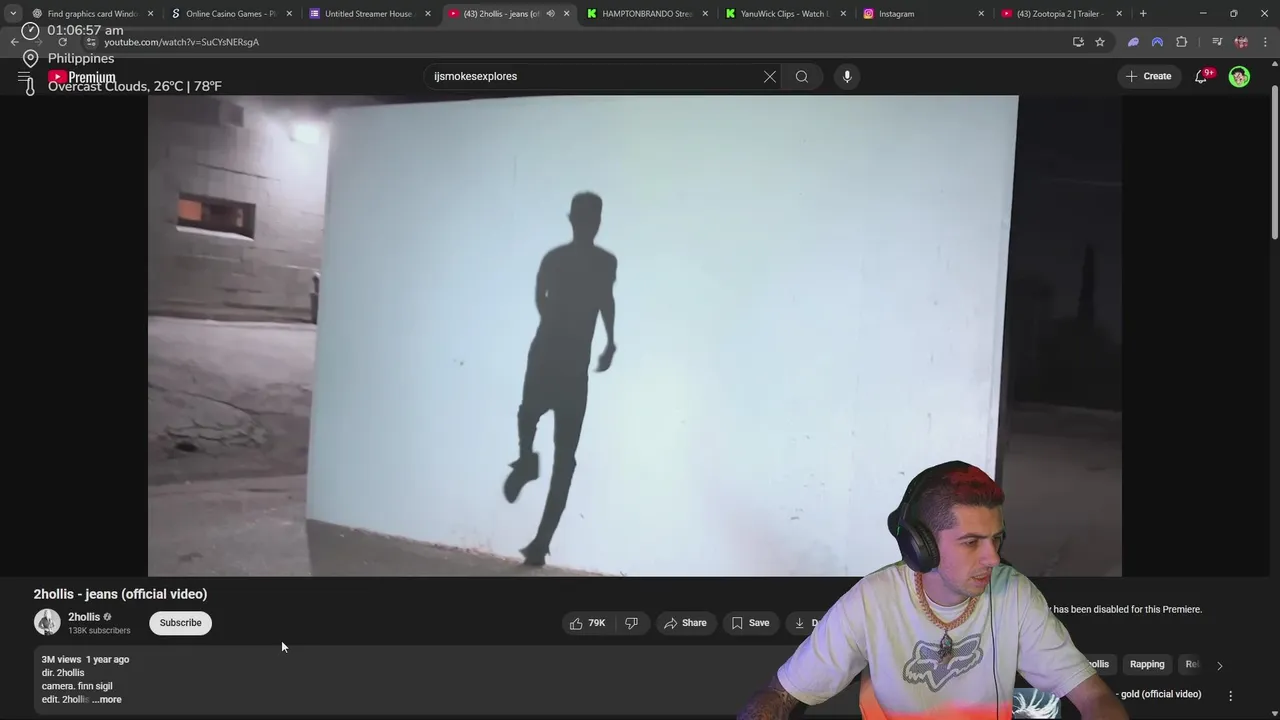Mute audio on the 2hollis jeans tab
The image size is (1280, 720).
[x=550, y=14]
